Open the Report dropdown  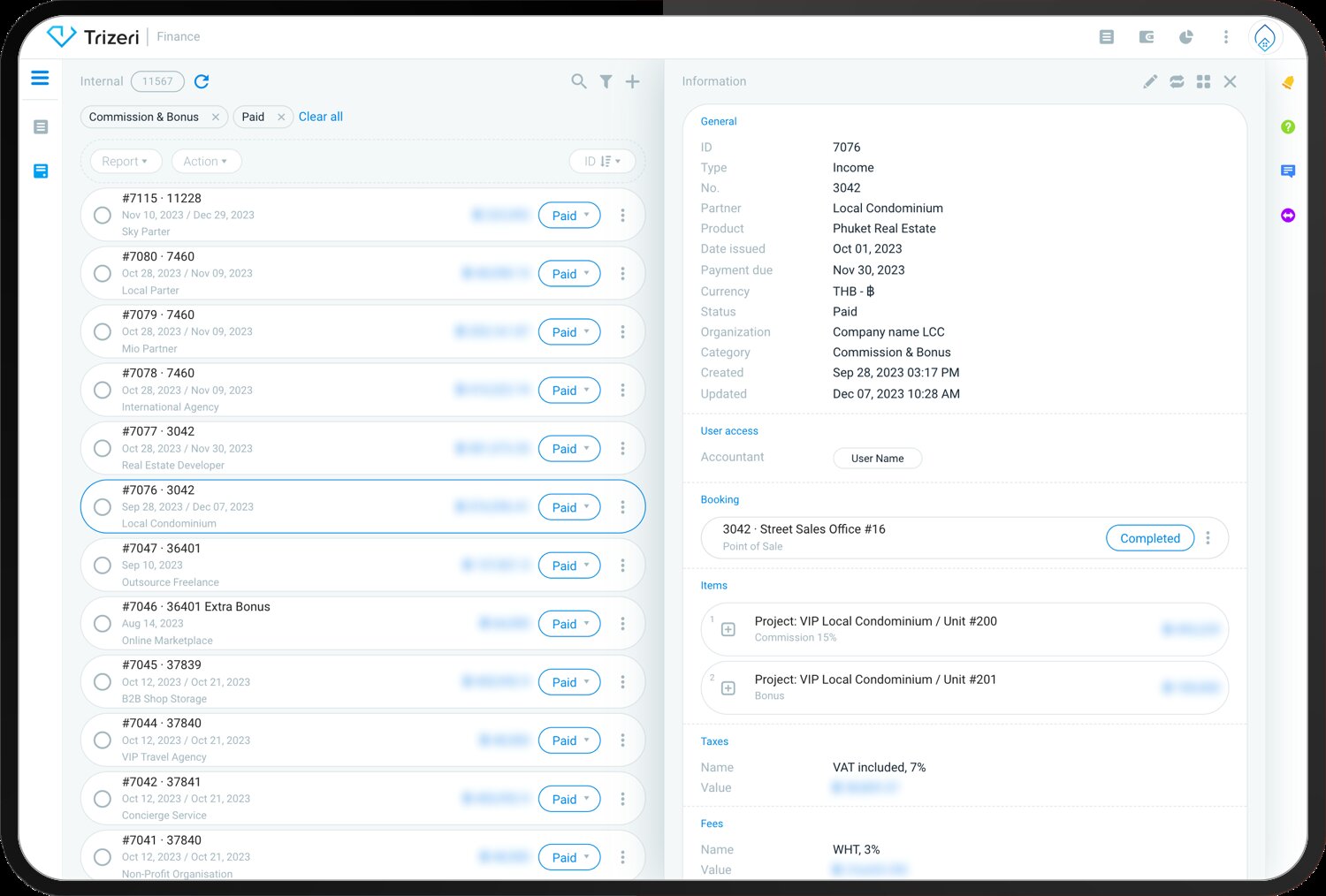click(125, 162)
